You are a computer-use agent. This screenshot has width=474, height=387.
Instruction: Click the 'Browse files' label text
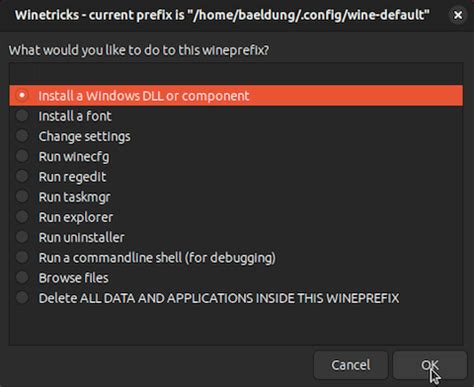(73, 278)
